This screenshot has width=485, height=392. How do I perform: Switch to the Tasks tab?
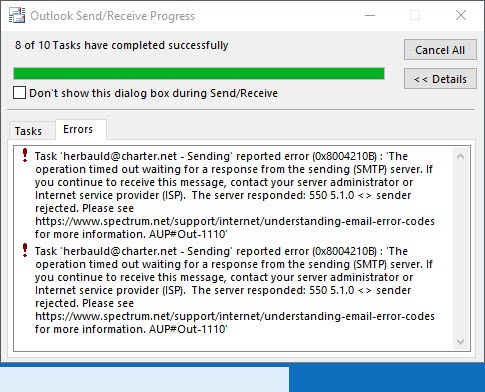point(28,131)
